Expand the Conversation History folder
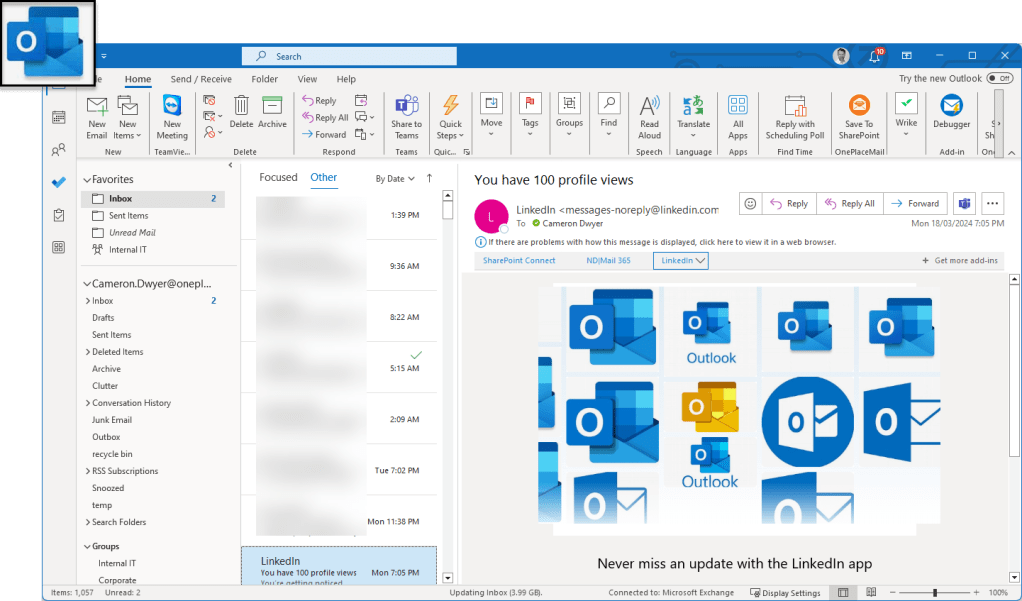This screenshot has height=601, width=1022. [x=88, y=403]
